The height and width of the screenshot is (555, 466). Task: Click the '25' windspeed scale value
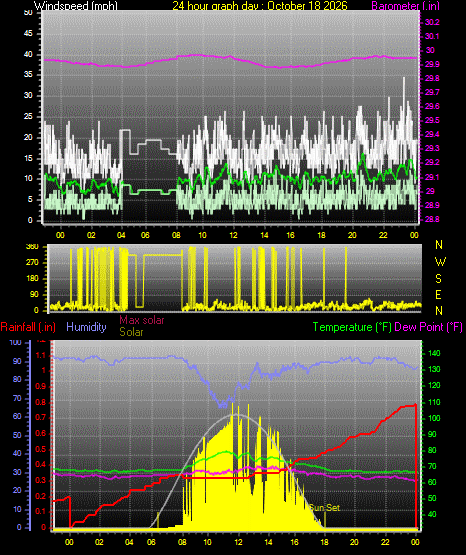[x=28, y=116]
